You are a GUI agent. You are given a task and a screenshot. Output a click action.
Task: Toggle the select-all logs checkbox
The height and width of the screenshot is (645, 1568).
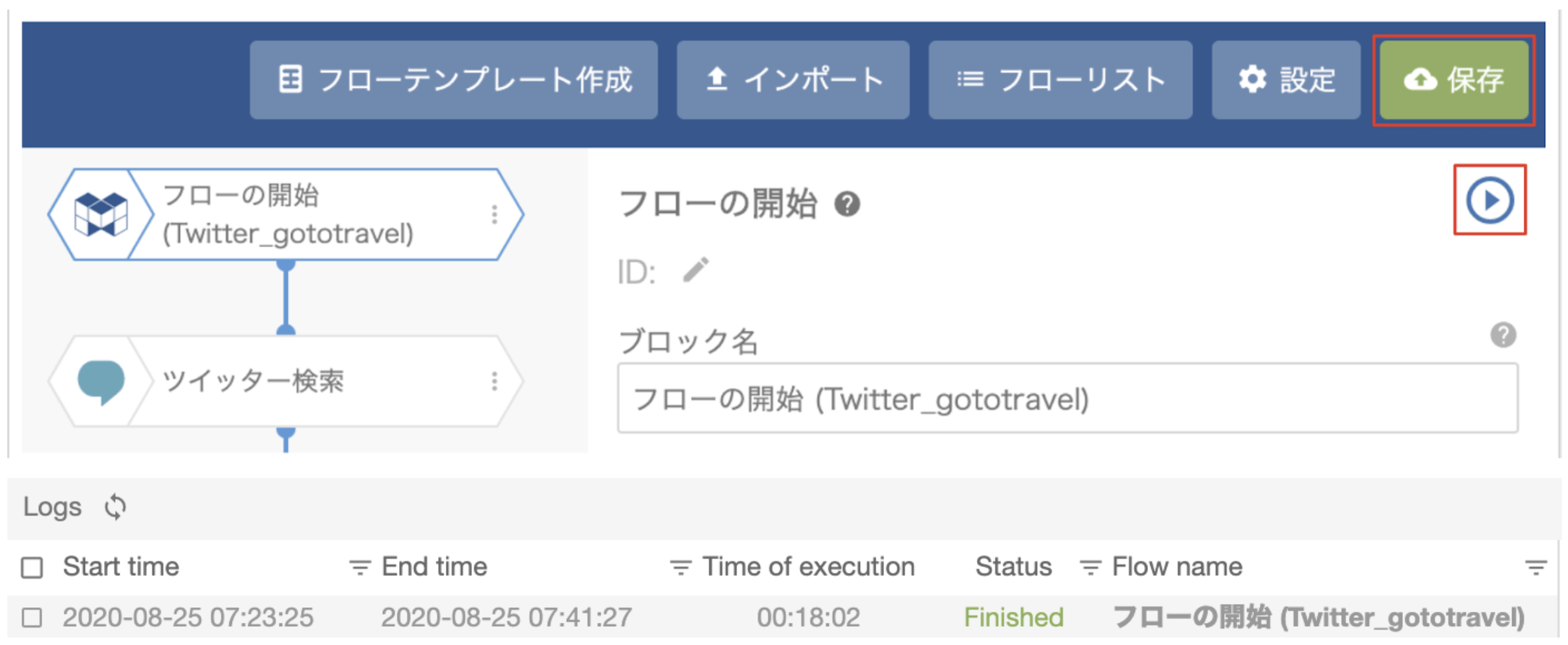coord(32,567)
